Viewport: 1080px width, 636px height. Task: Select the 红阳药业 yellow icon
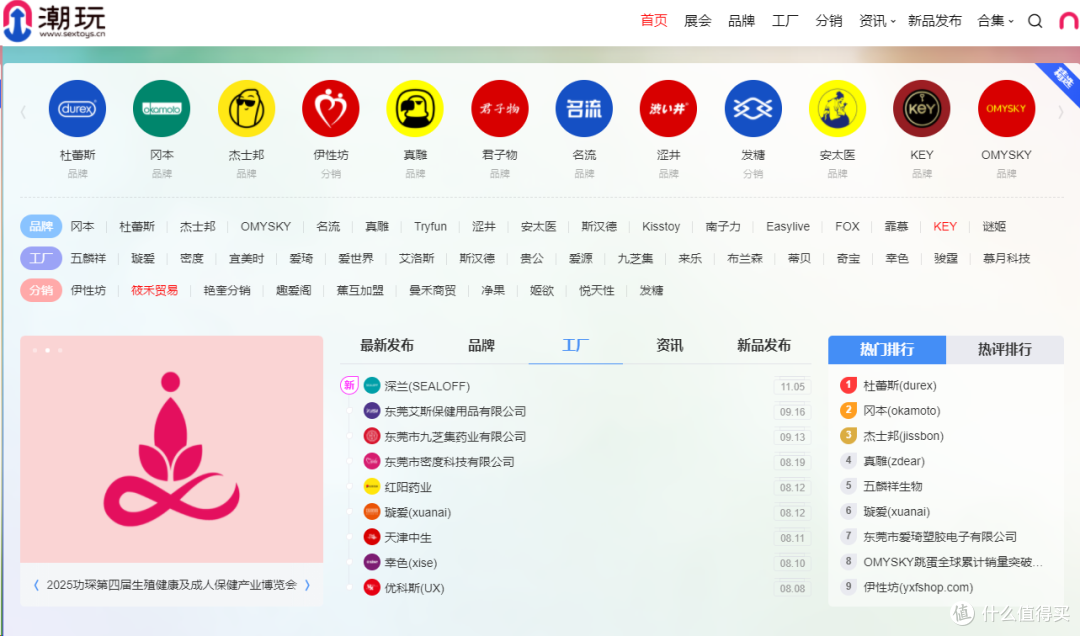(x=372, y=486)
